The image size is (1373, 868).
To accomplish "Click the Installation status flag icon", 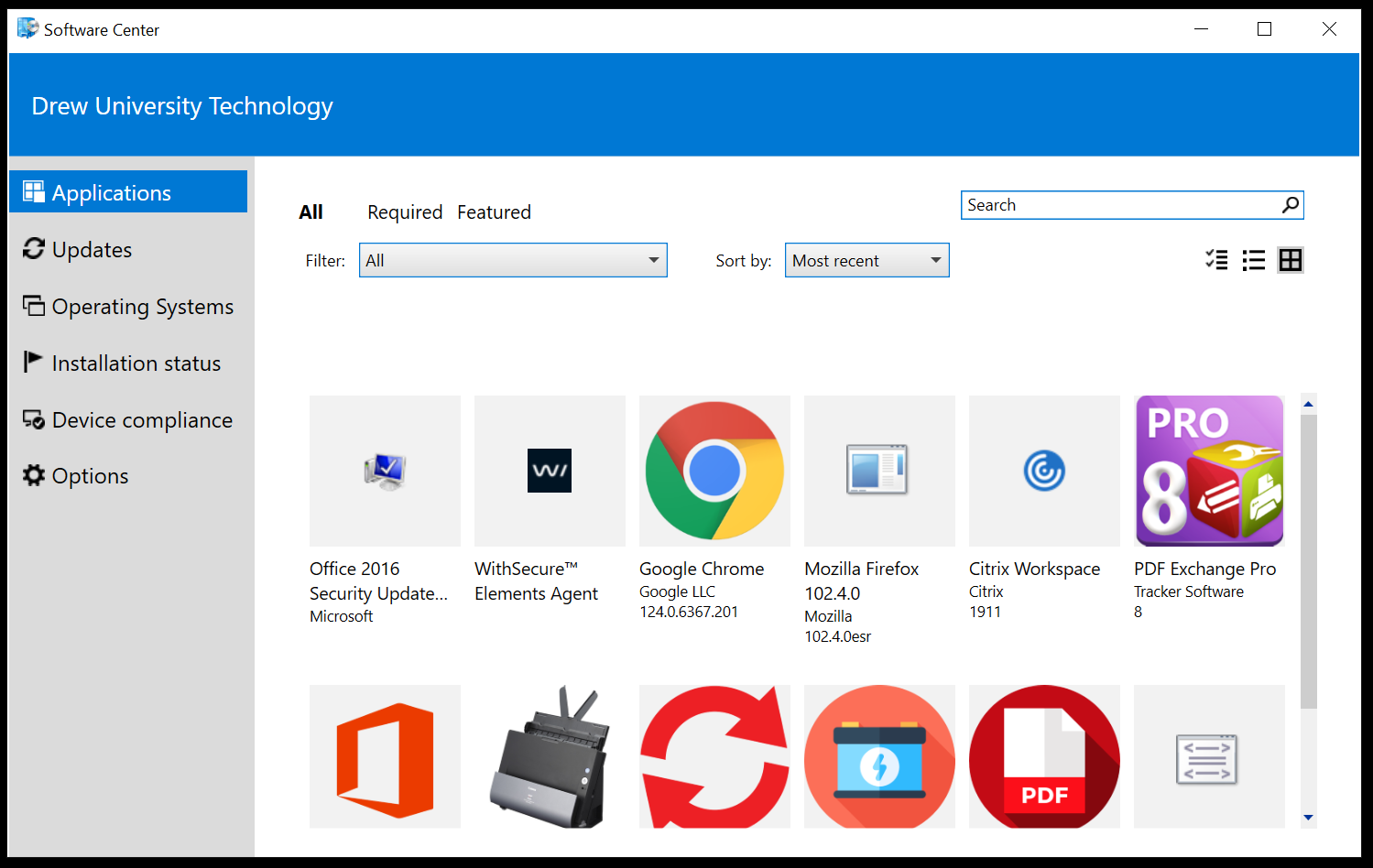I will coord(33,362).
